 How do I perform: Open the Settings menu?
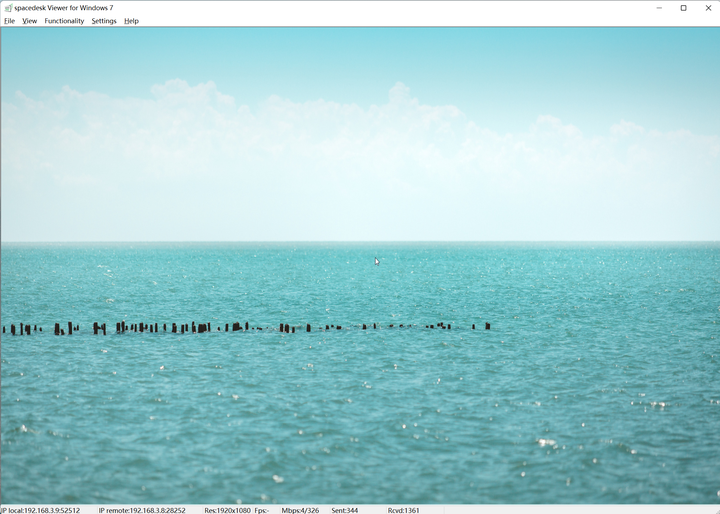104,21
